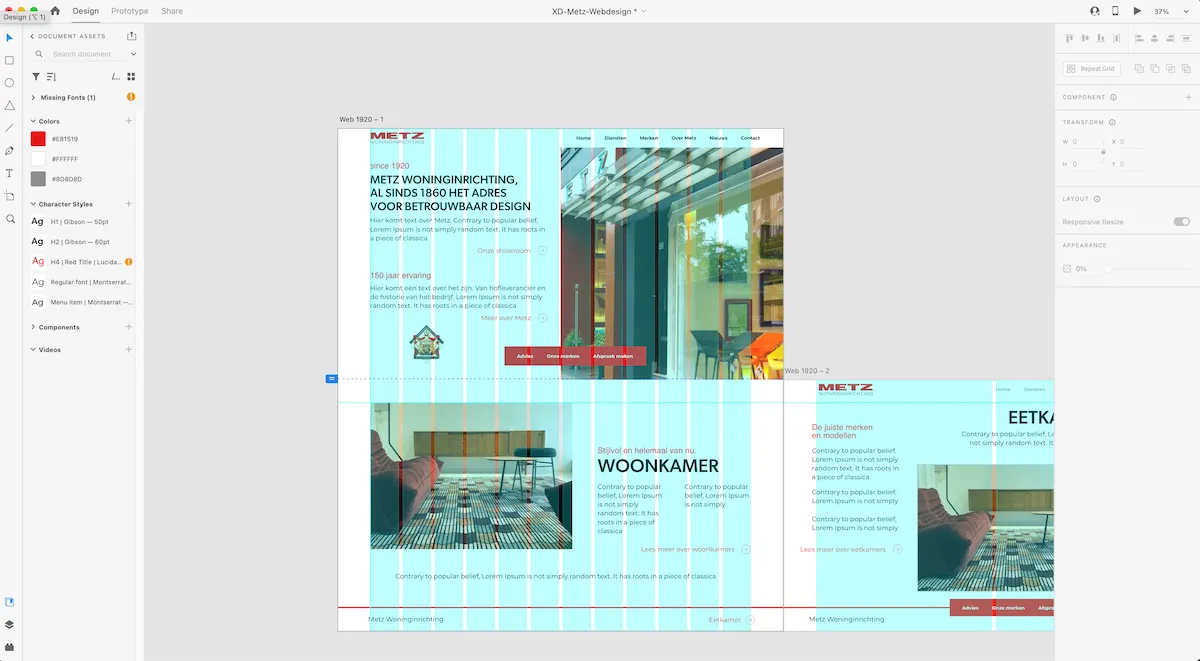The width and height of the screenshot is (1200, 661).
Task: Toggle the width-height aspect lock
Action: pos(1103,152)
